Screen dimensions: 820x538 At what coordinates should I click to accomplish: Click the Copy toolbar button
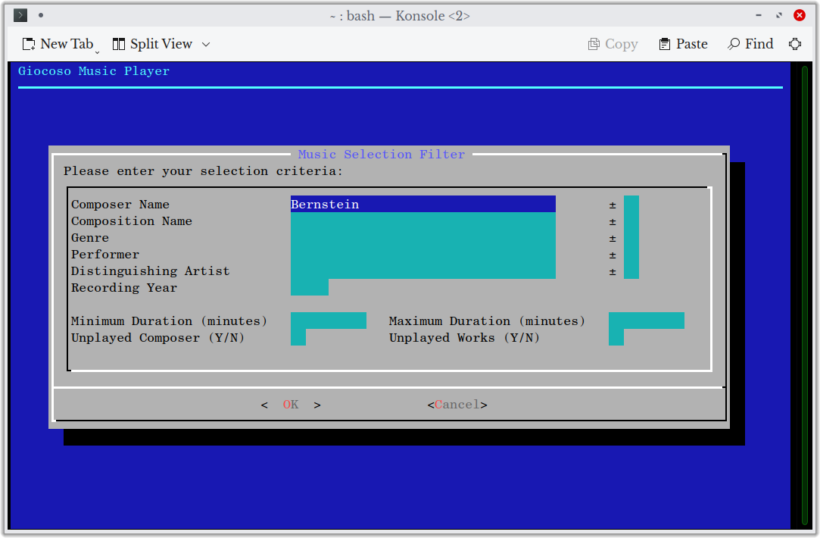tap(613, 44)
